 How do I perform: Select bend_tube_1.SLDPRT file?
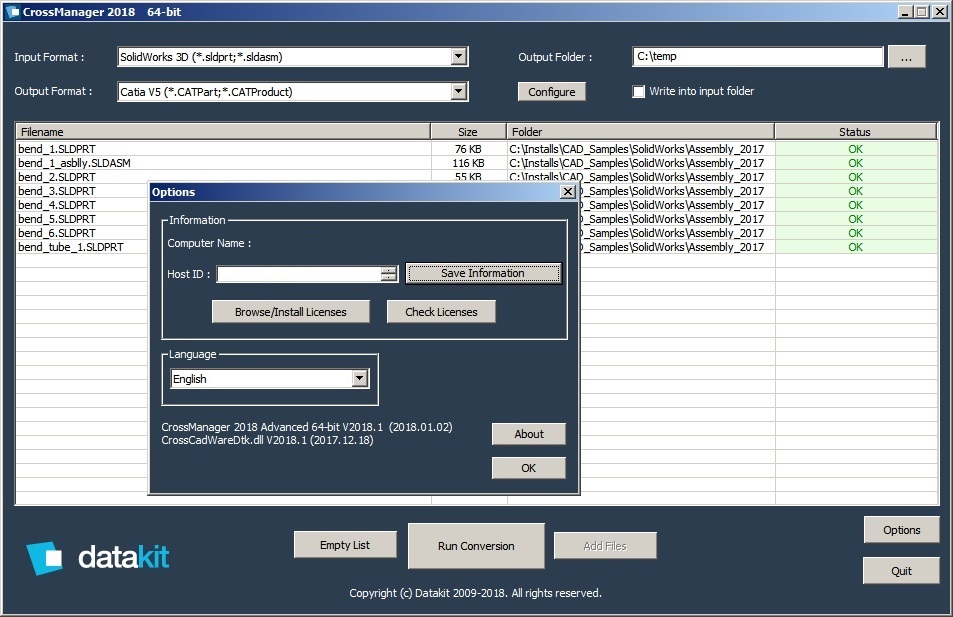coord(71,247)
